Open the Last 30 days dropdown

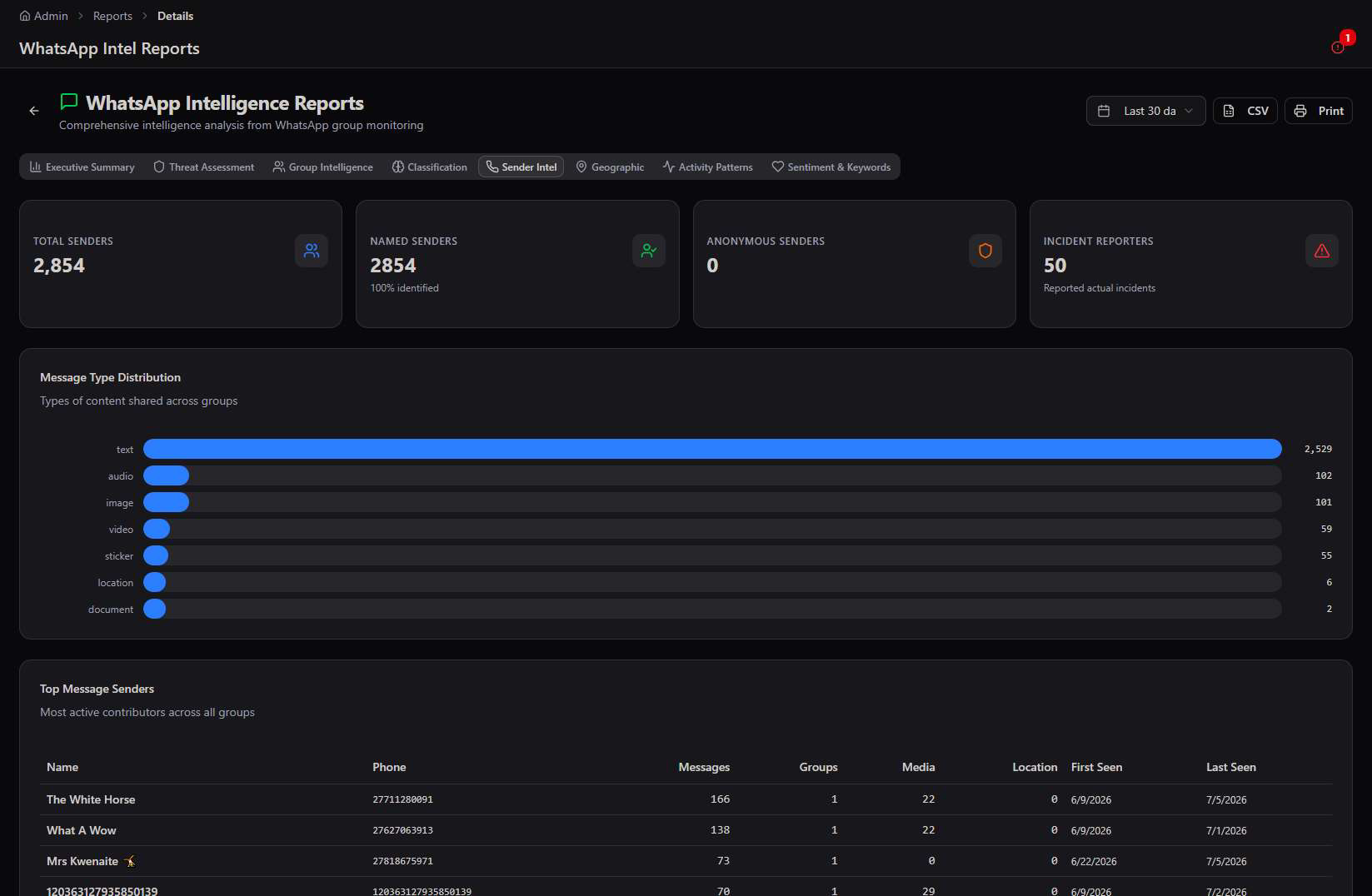click(x=1145, y=111)
